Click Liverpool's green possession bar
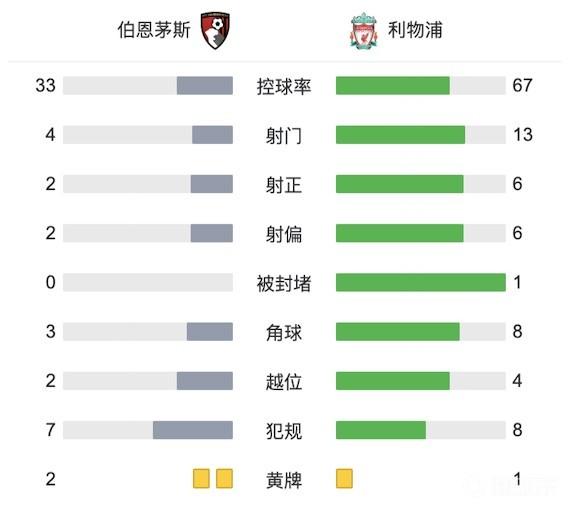The height and width of the screenshot is (508, 568). point(393,86)
